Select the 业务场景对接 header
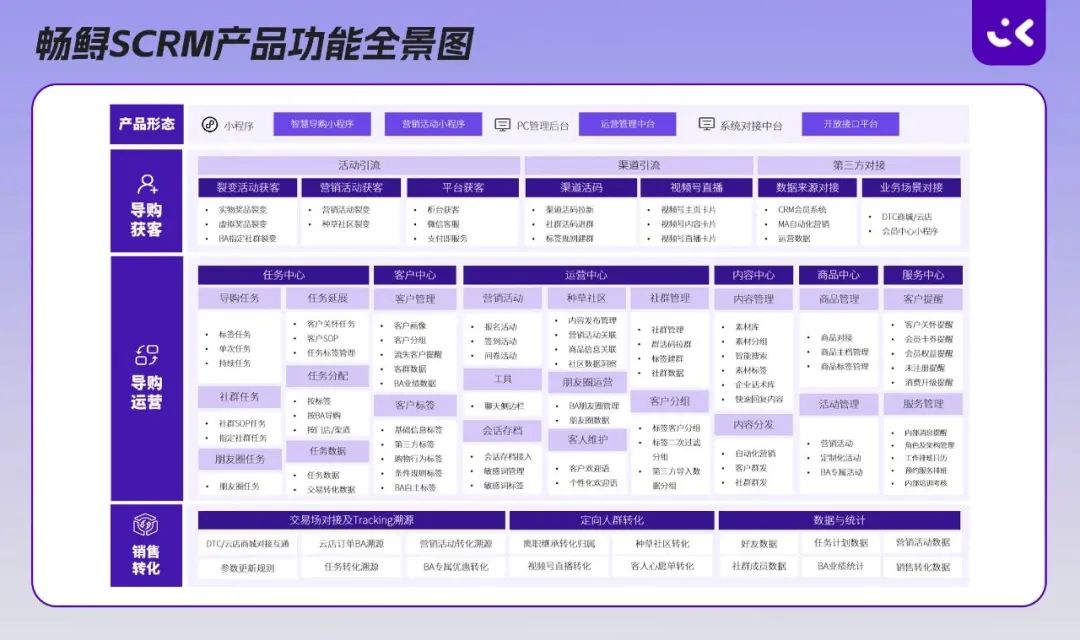This screenshot has height=640, width=1080. 911,187
